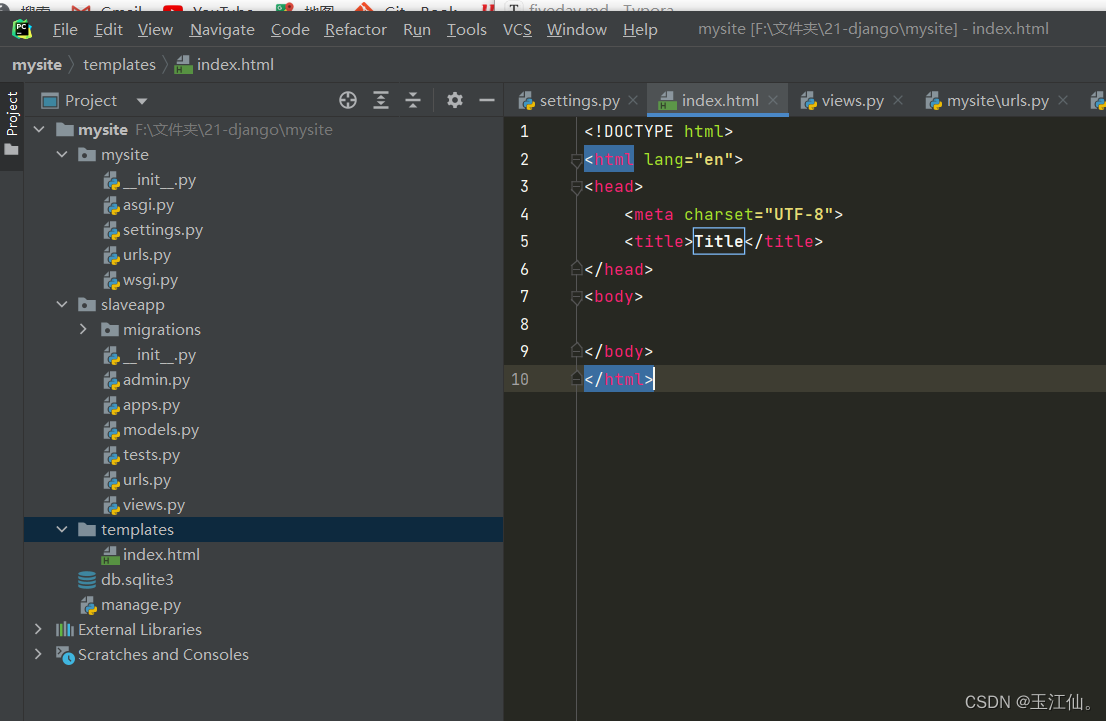Screen dimensions: 1106x721
Task: Open the Code menu
Action: (x=290, y=30)
